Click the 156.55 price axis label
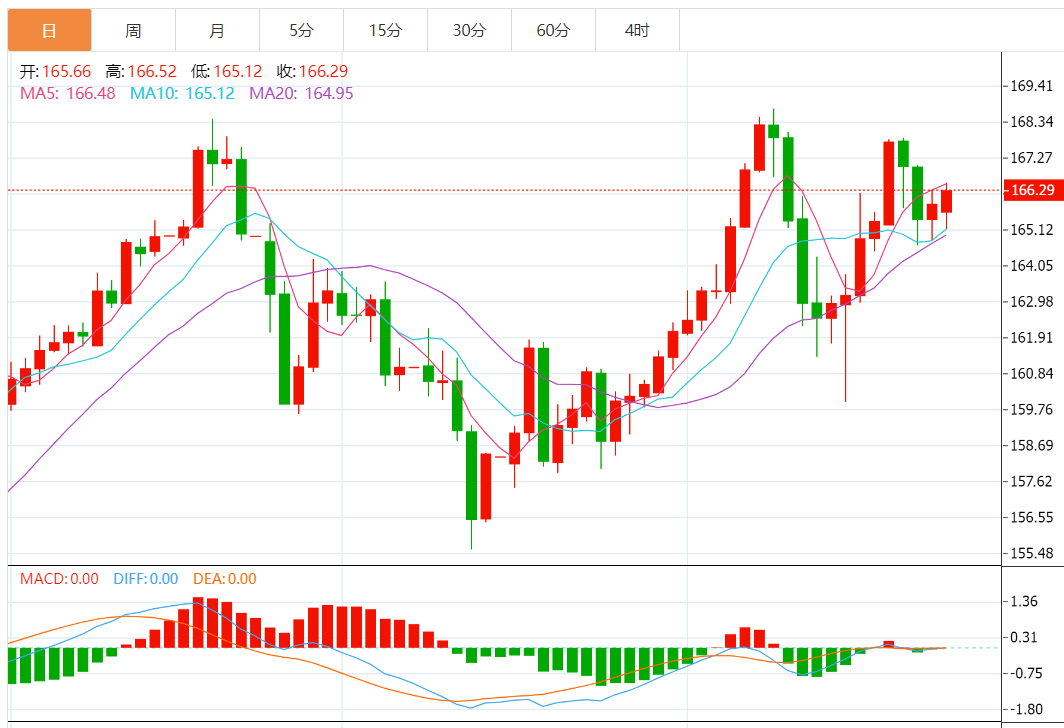 (x=1031, y=517)
